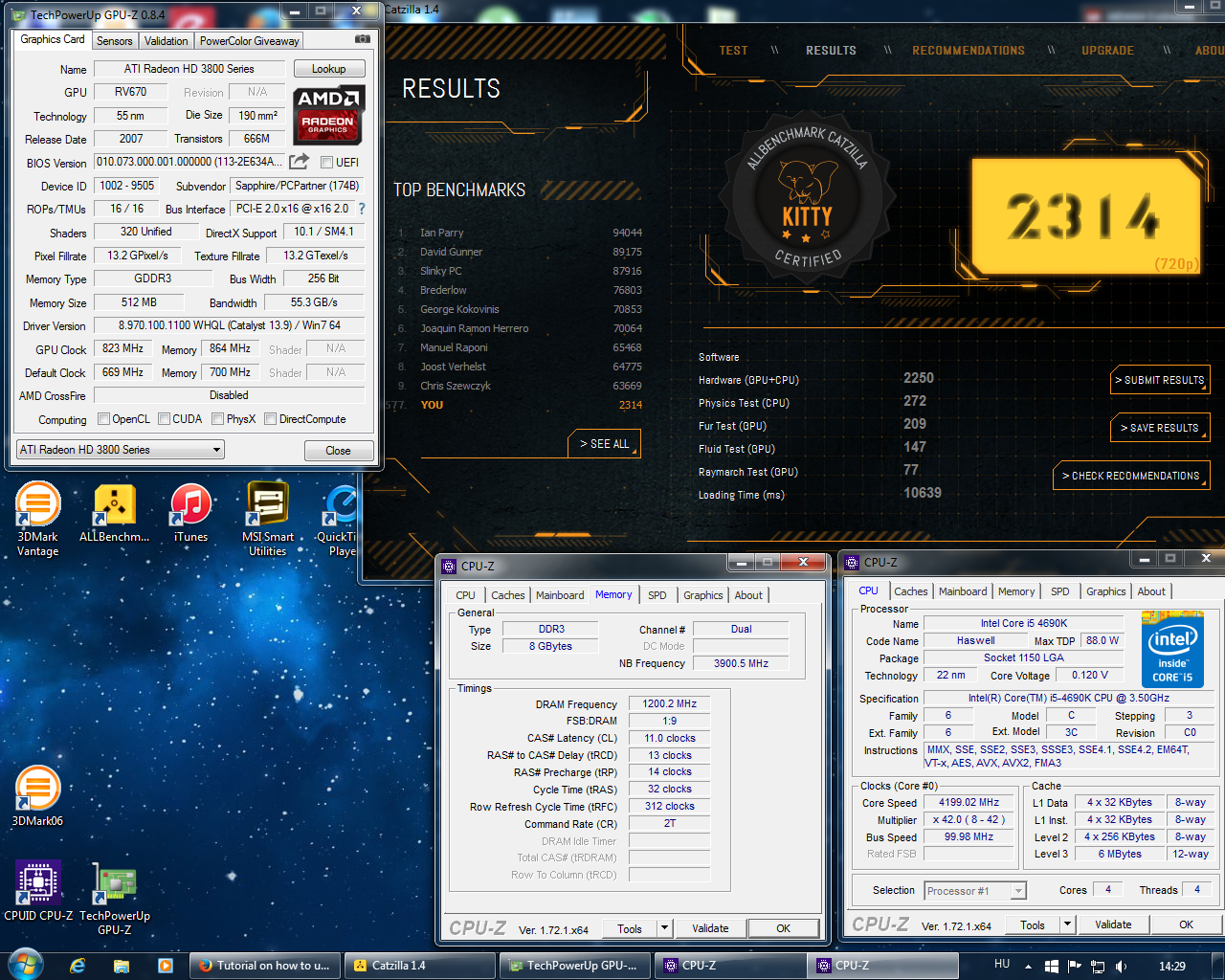
Task: Open the Tools dropdown arrow in CPU tab CPU-Z
Action: tap(1067, 924)
